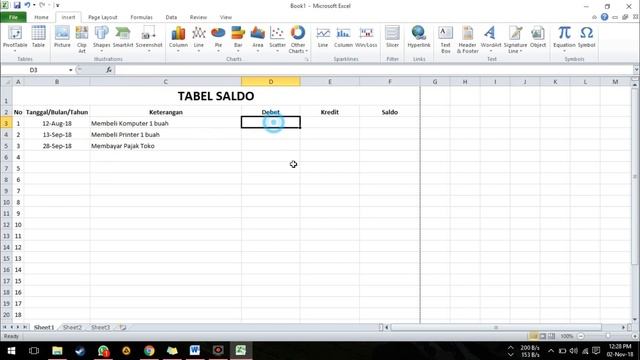Insert a Hyperlink

pos(419,37)
